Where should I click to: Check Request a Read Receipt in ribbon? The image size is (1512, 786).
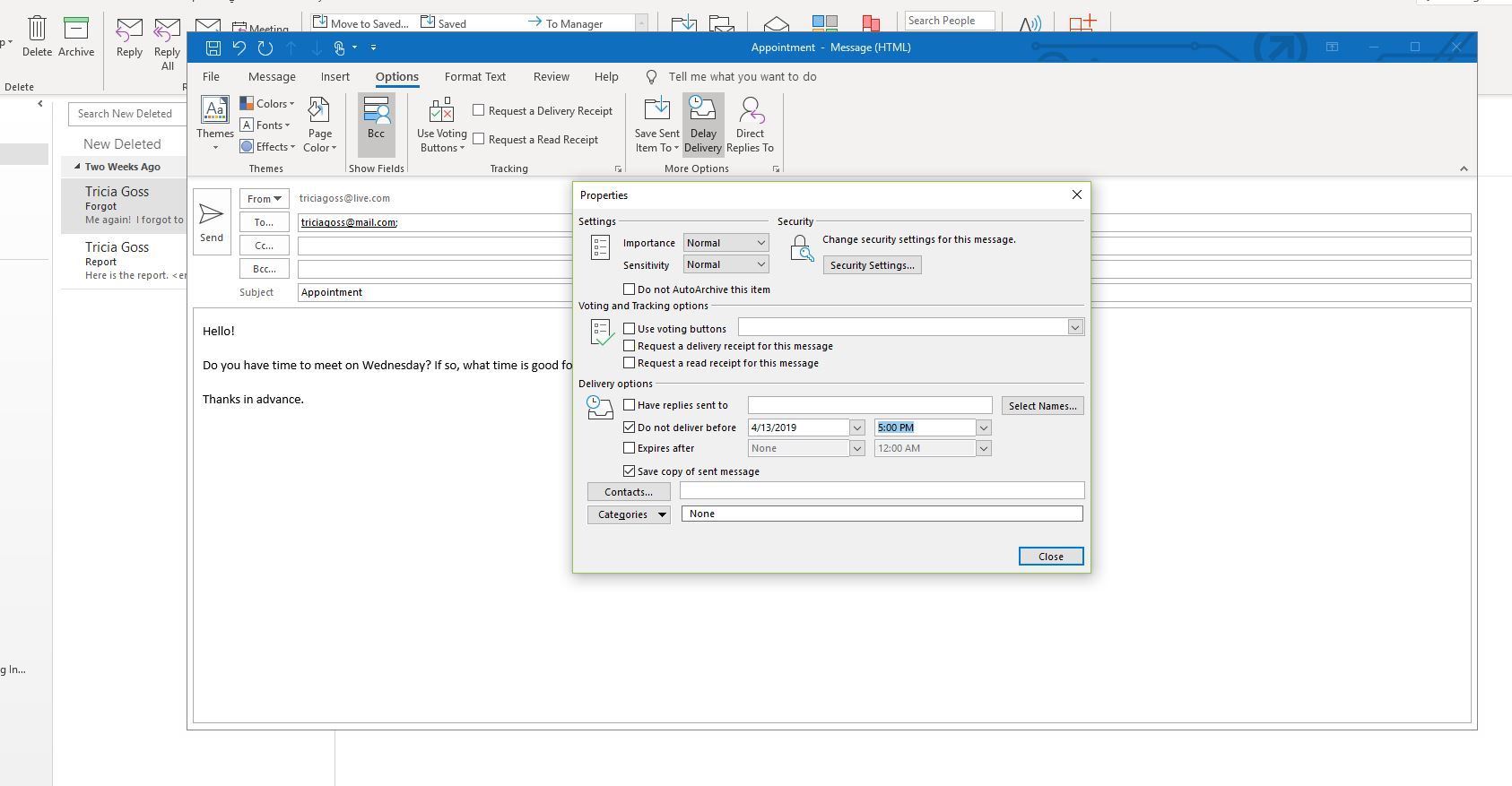pyautogui.click(x=479, y=139)
